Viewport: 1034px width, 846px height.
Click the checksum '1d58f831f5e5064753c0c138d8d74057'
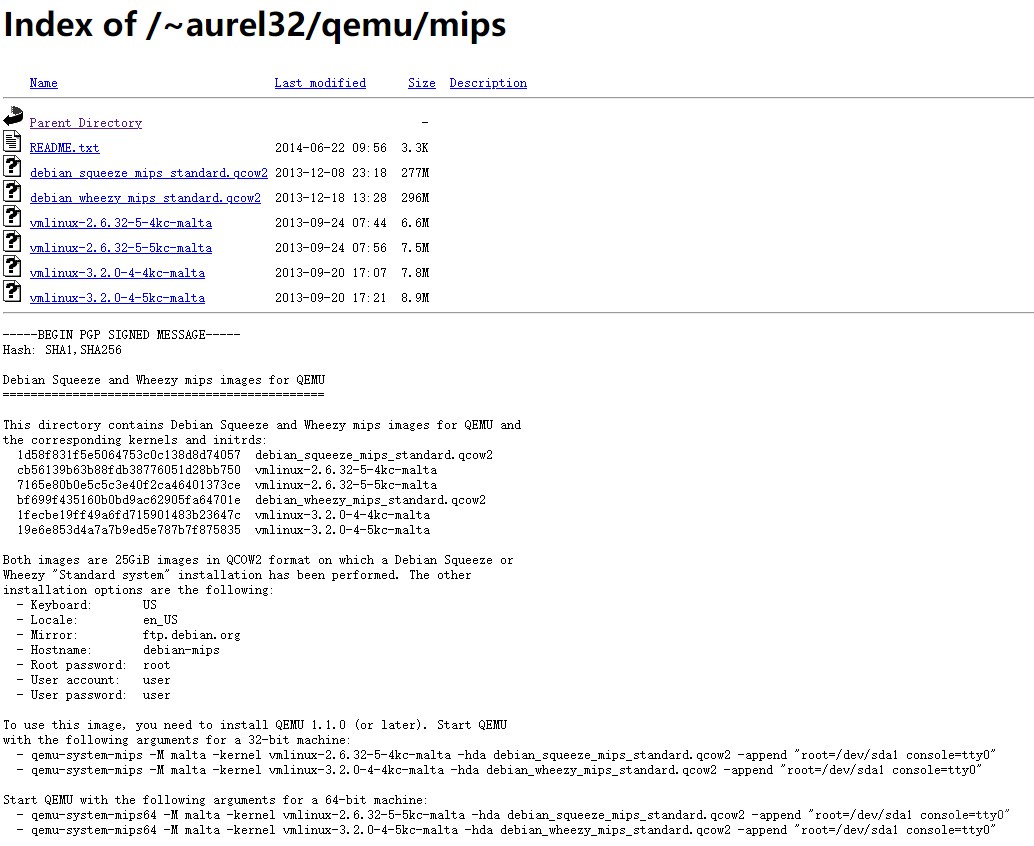pyautogui.click(x=129, y=455)
